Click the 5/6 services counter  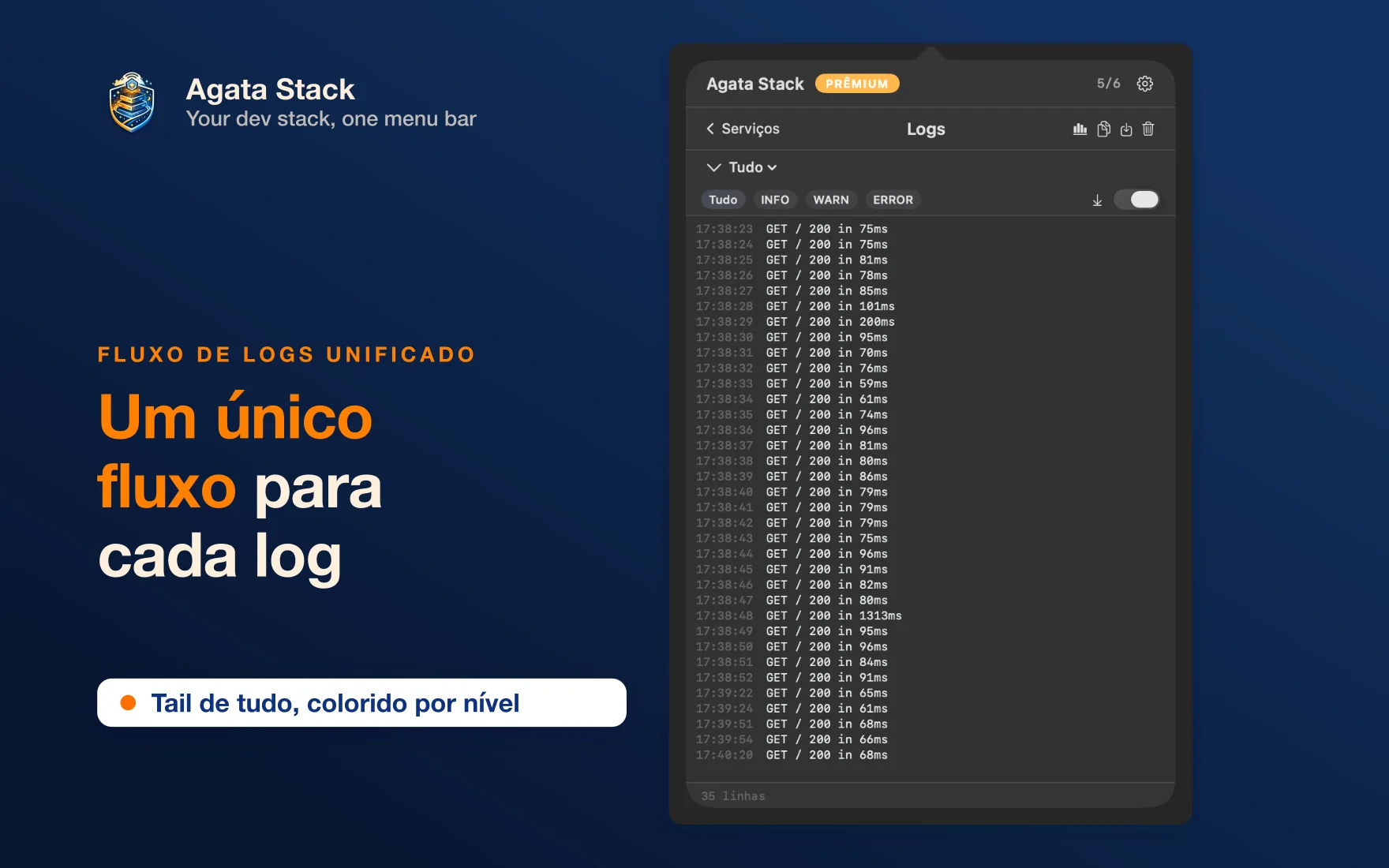point(1108,84)
